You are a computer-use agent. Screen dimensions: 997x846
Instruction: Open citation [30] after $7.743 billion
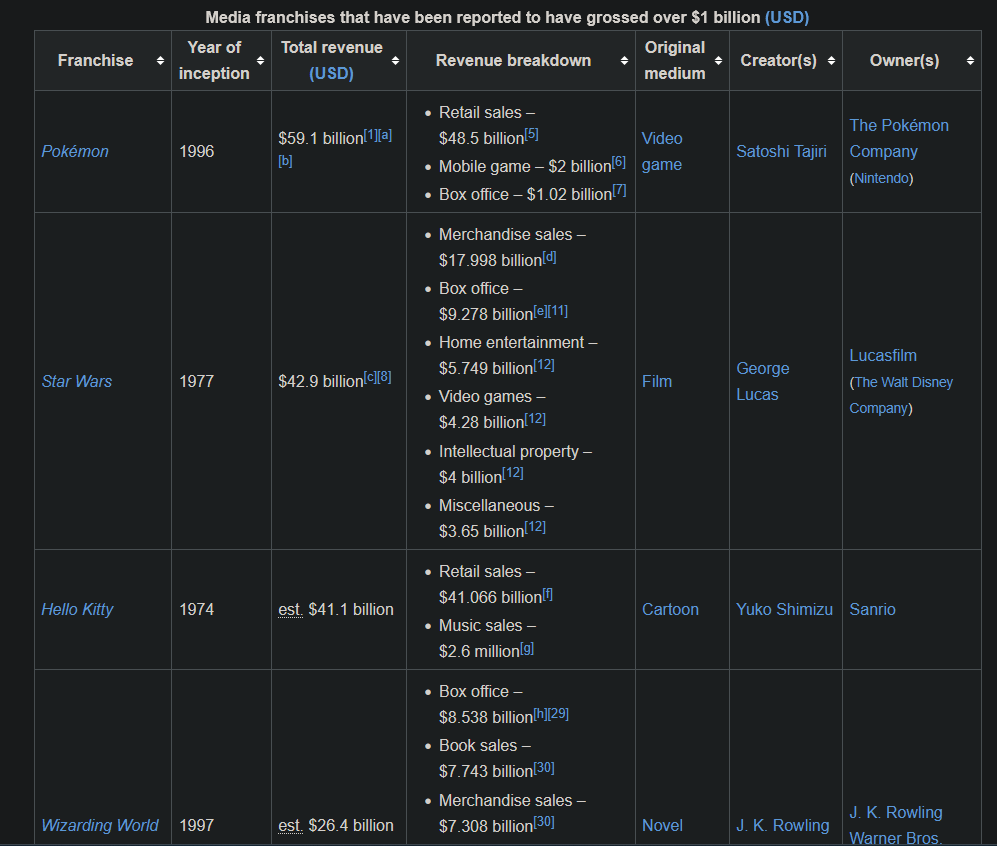tap(544, 768)
